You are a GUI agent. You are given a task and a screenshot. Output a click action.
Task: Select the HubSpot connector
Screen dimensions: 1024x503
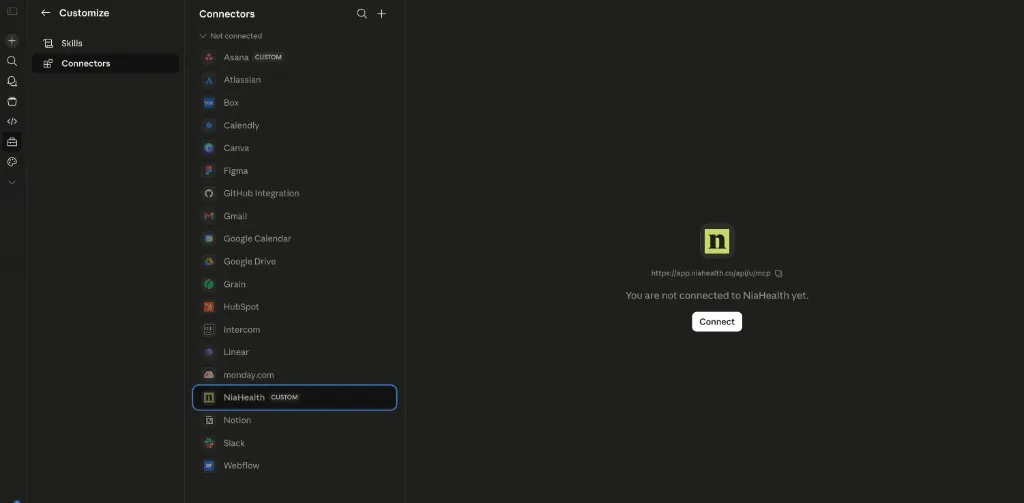295,306
